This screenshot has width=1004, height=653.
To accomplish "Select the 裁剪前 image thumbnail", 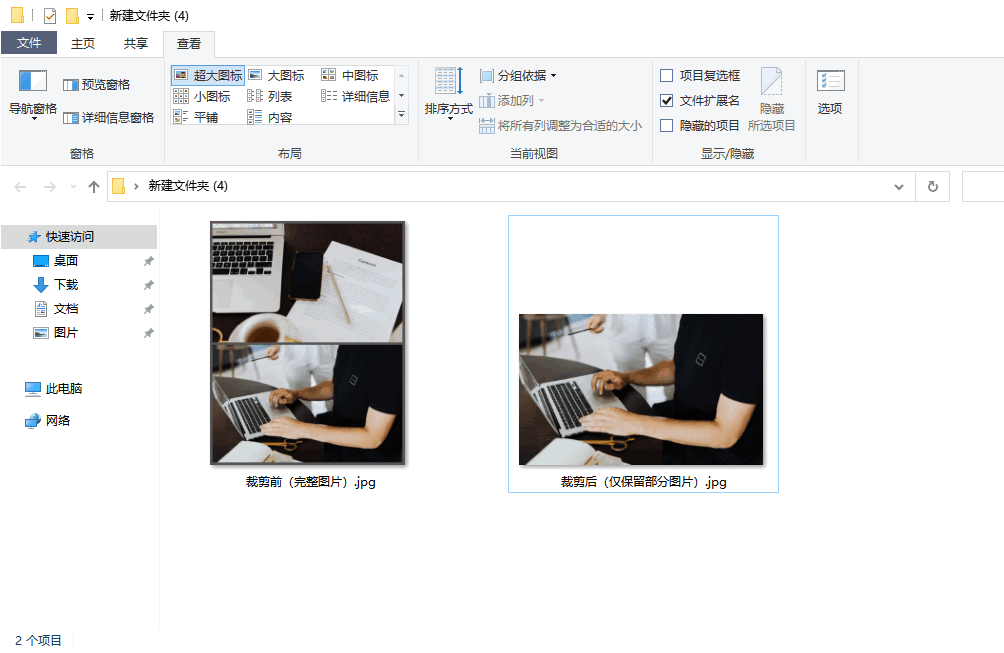I will click(x=308, y=343).
